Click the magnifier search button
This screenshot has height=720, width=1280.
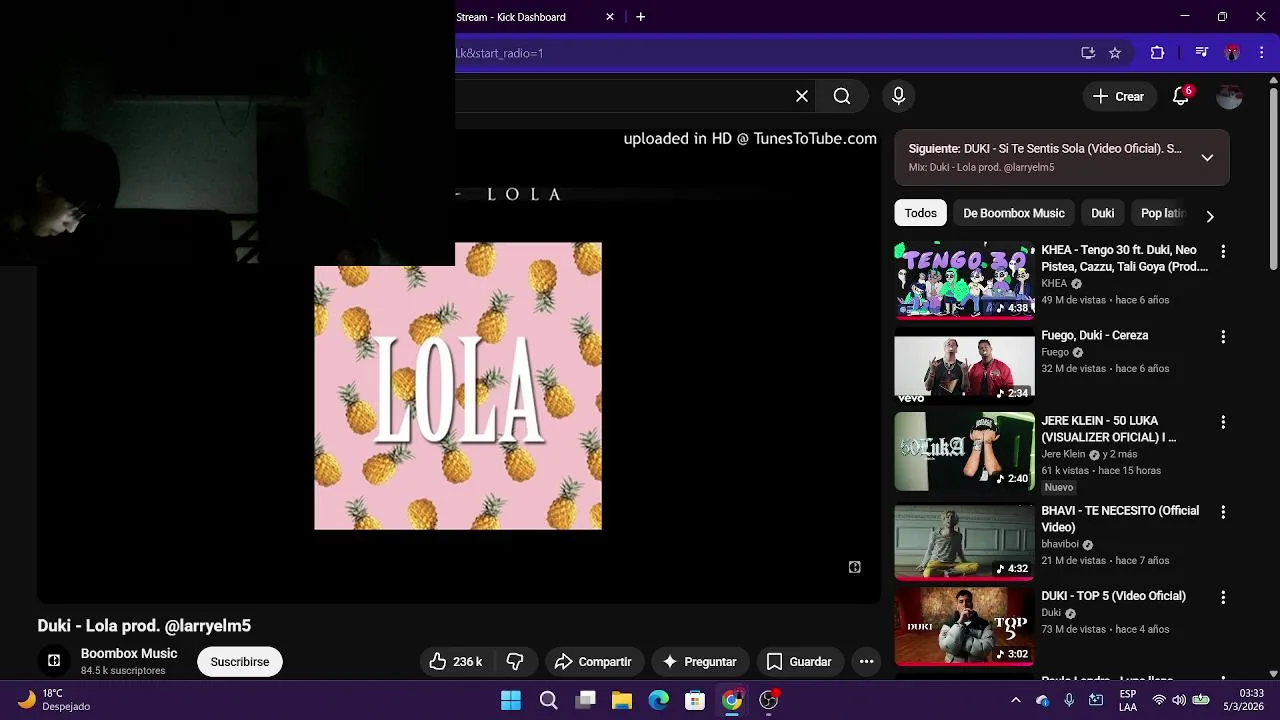pos(842,96)
